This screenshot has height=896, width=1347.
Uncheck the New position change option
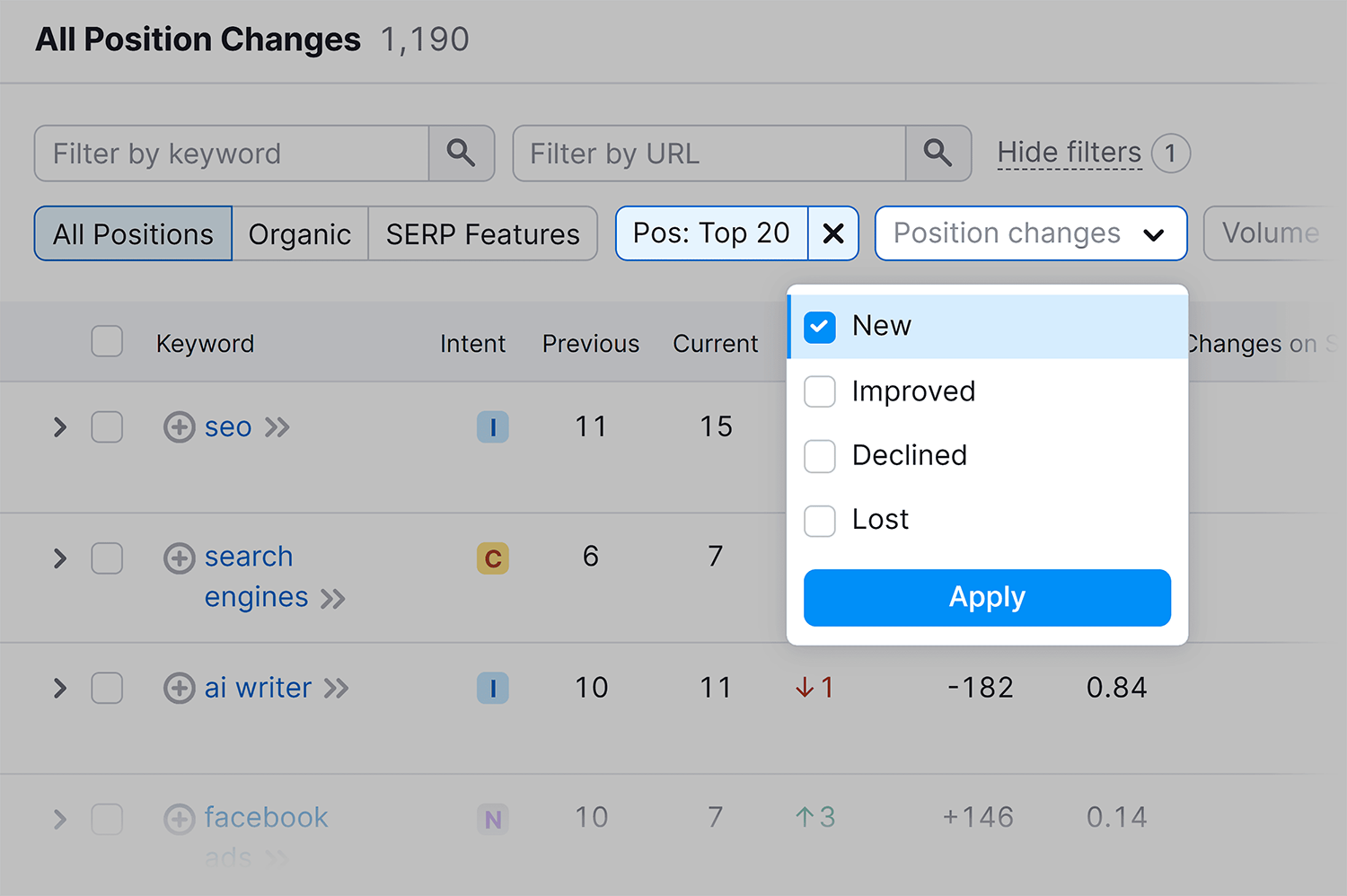coord(820,327)
